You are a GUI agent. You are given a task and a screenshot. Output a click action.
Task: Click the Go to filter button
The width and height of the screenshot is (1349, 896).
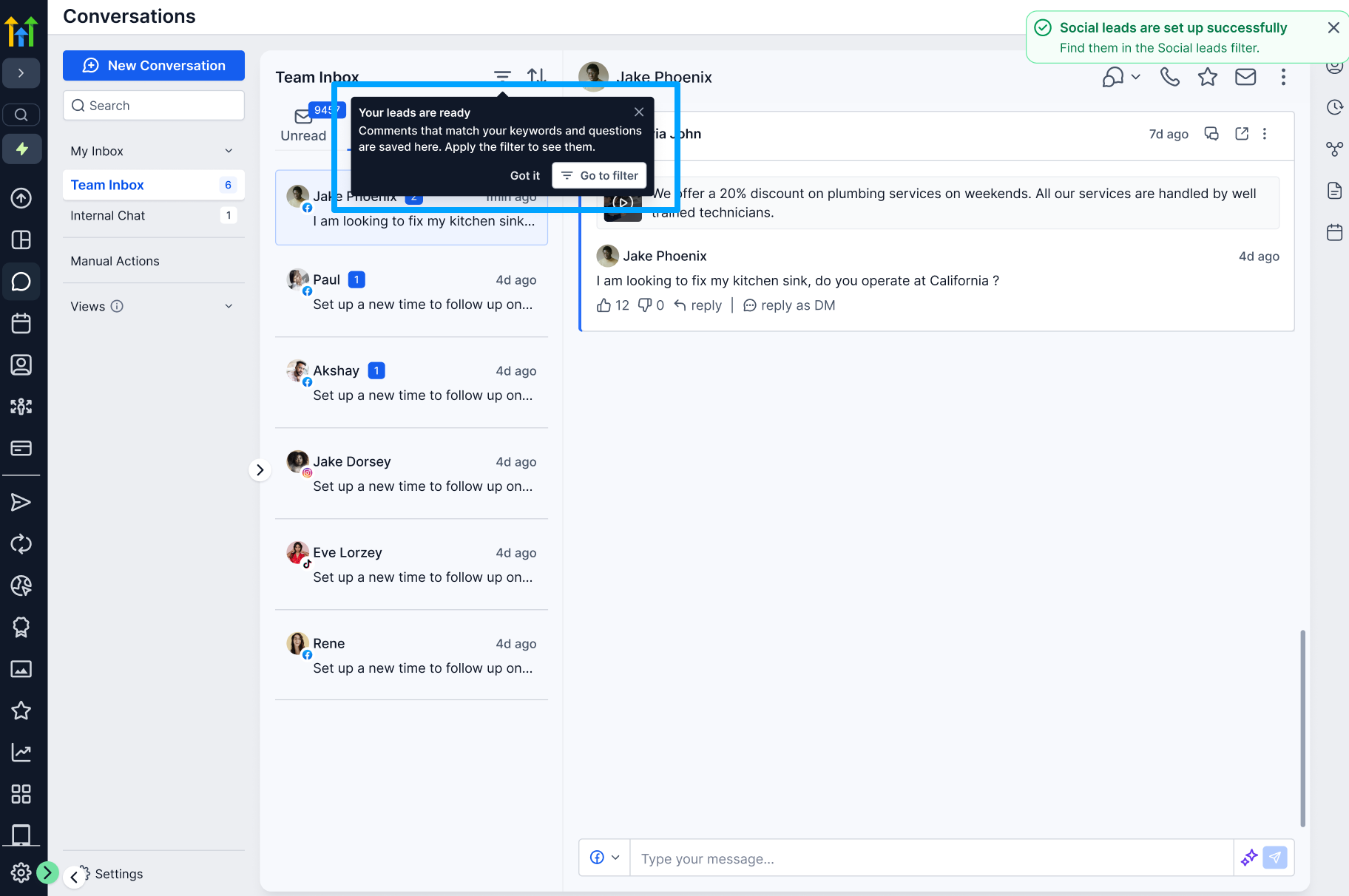click(599, 175)
